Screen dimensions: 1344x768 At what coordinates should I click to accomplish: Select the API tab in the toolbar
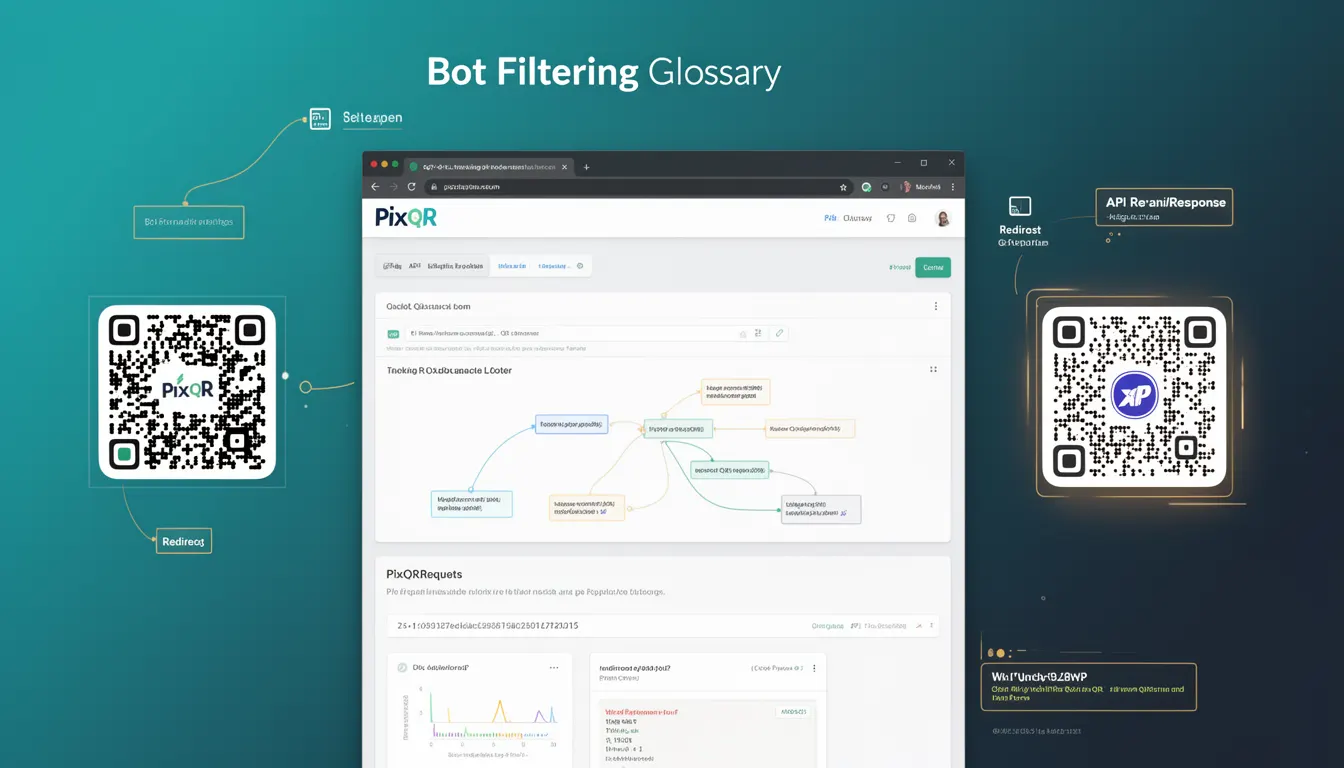coord(414,266)
